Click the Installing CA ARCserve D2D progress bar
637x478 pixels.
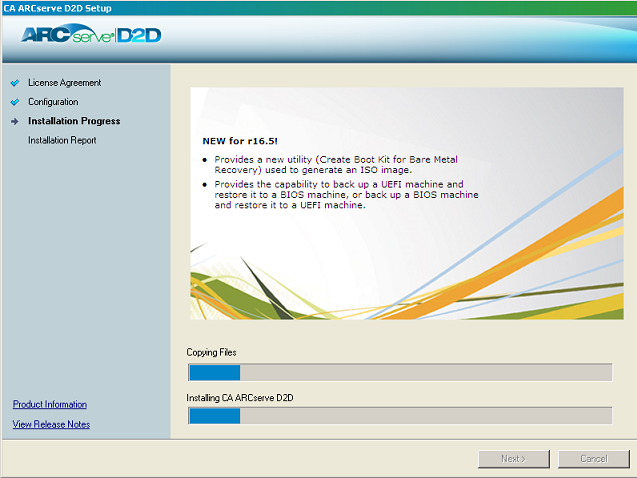400,416
